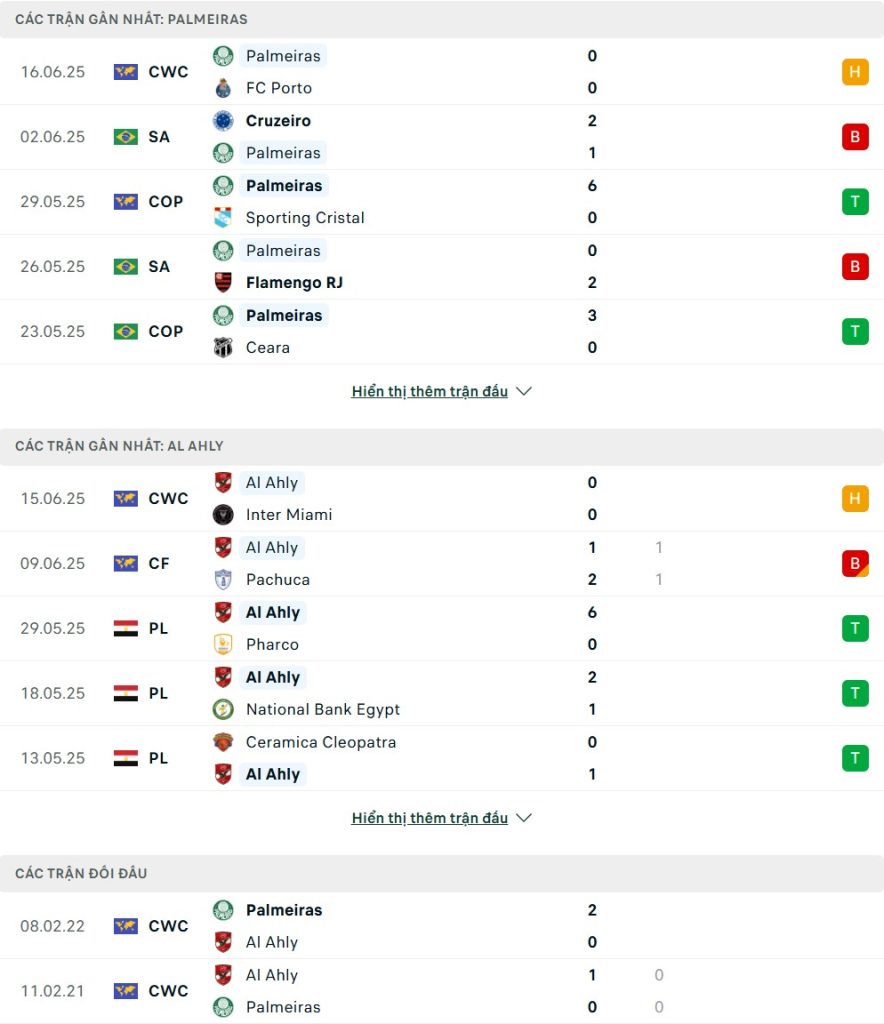Click the Inter Miami crest icon

tap(223, 515)
